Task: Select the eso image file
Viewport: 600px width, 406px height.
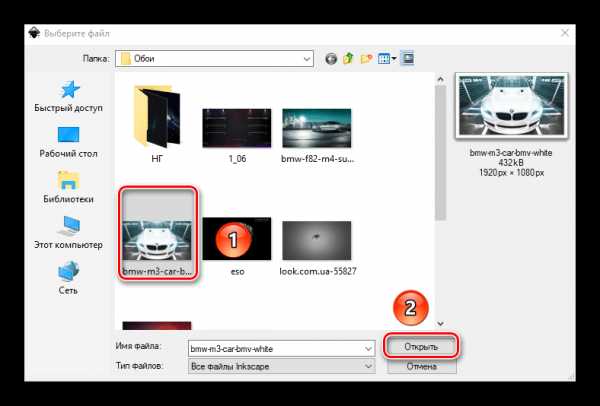Action: click(237, 246)
